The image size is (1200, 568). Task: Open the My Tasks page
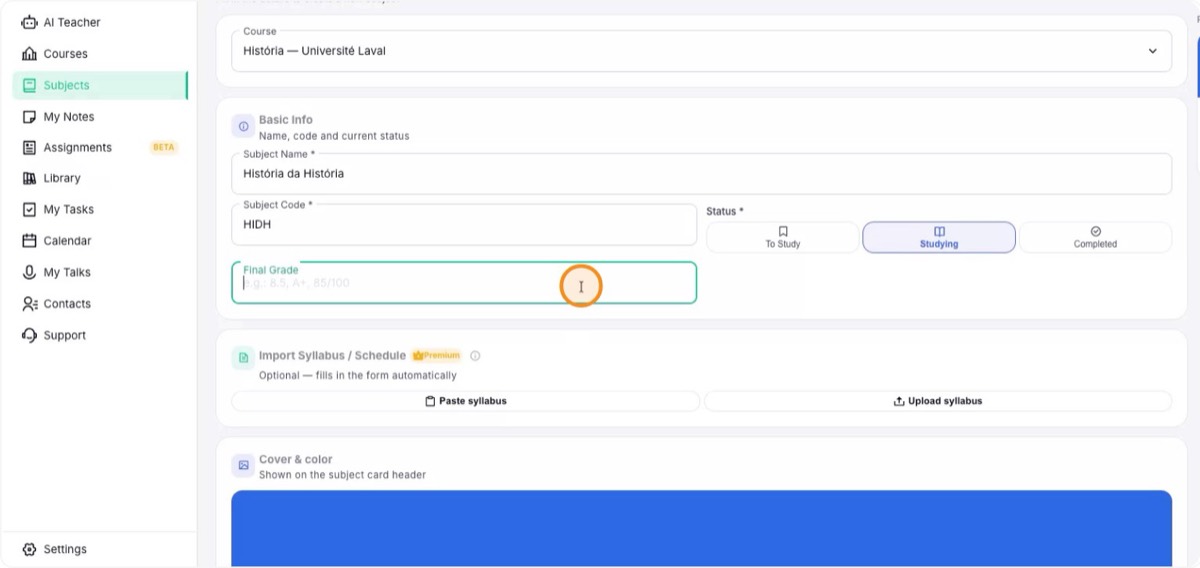(x=99, y=210)
